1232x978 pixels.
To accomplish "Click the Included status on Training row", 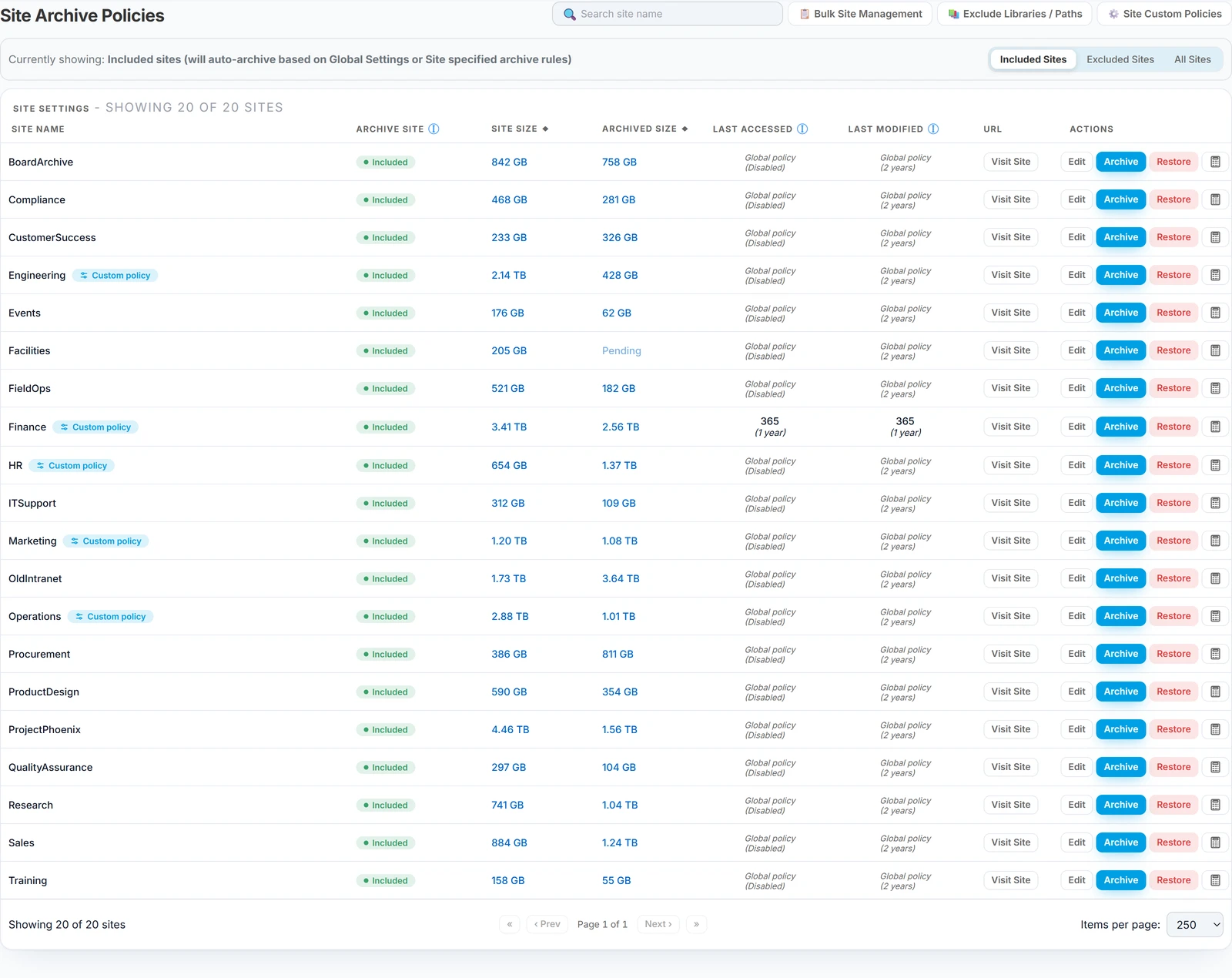I will pos(386,880).
